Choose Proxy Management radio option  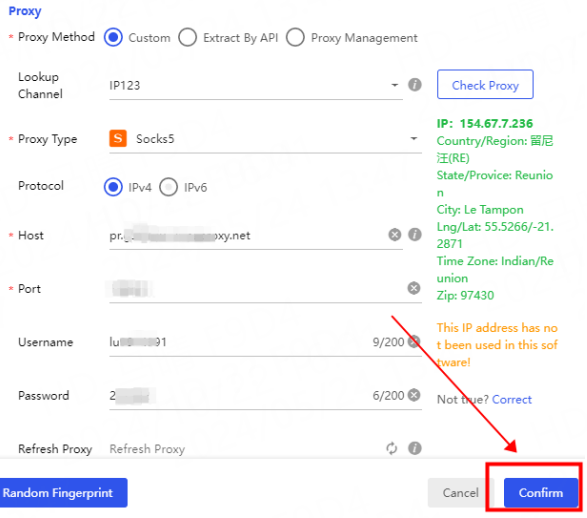pos(295,37)
